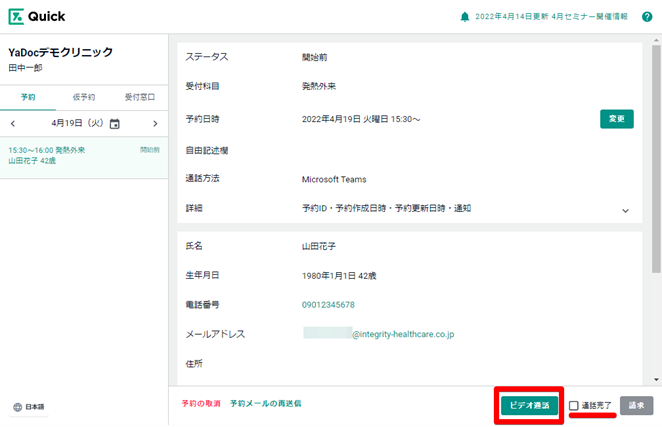Viewport: 662px width, 427px height.
Task: Switch to the 予約 tab
Action: click(x=28, y=97)
